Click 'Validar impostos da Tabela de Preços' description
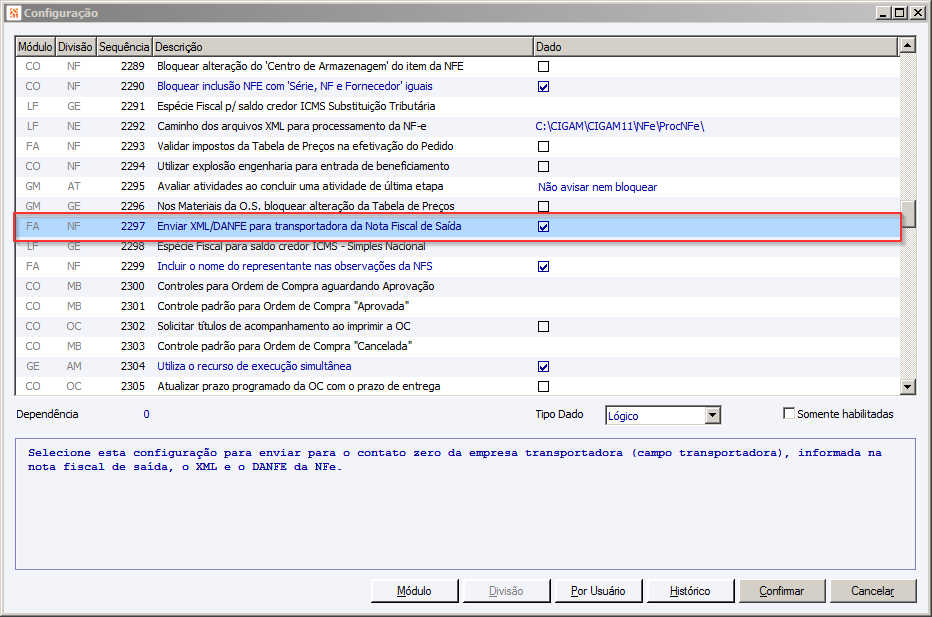The width and height of the screenshot is (932, 617). click(305, 146)
